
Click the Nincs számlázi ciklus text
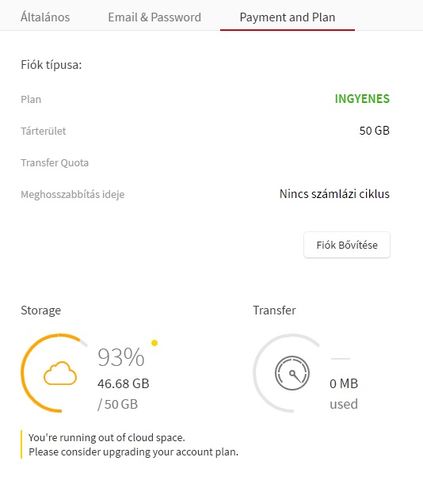tap(334, 194)
